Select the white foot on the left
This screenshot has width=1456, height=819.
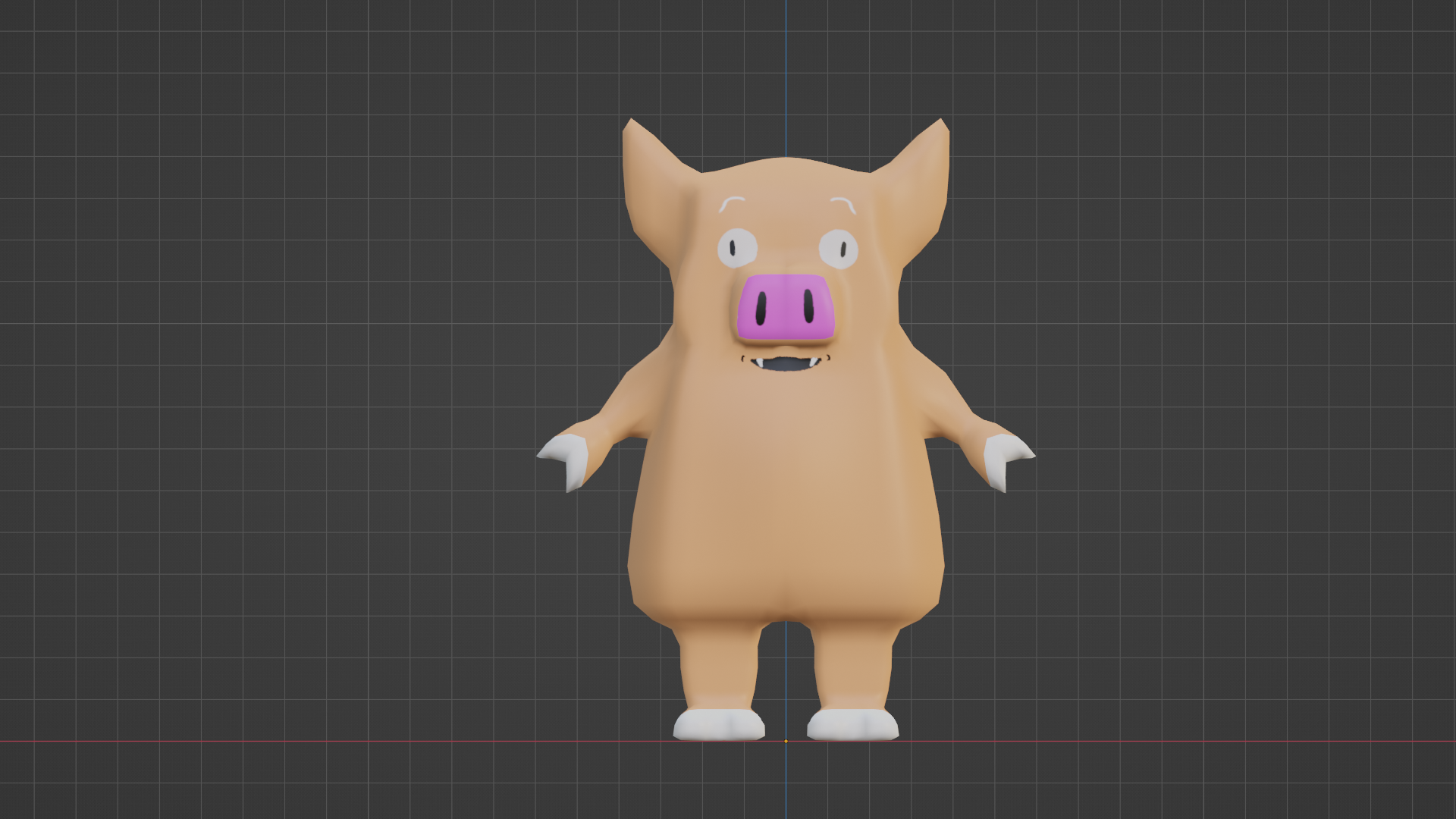[719, 725]
